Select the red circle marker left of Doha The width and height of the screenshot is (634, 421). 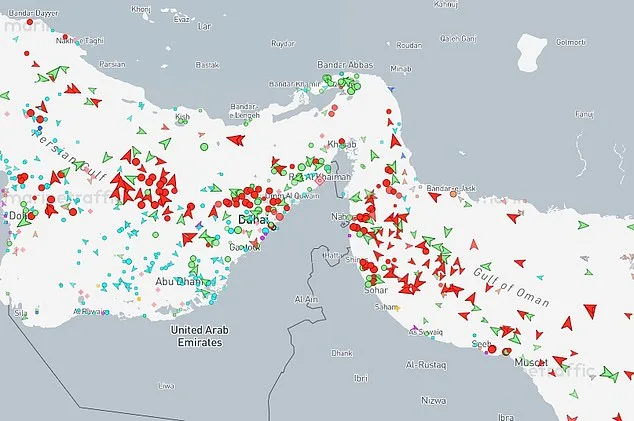29,214
